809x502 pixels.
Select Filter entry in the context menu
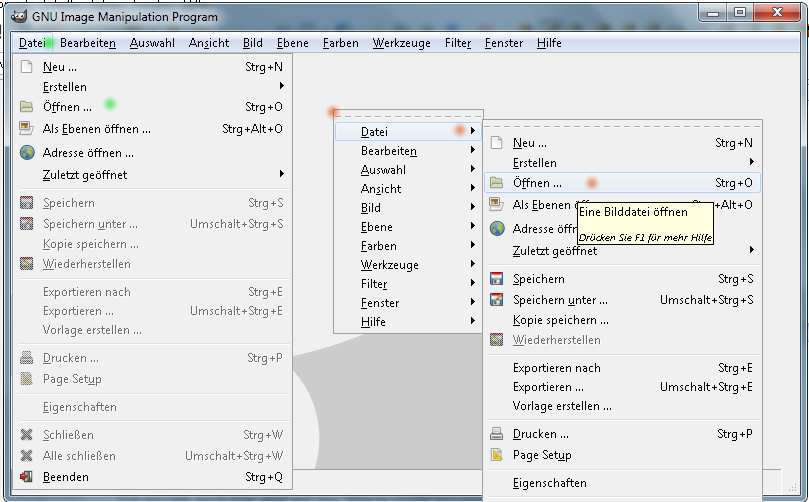point(408,284)
